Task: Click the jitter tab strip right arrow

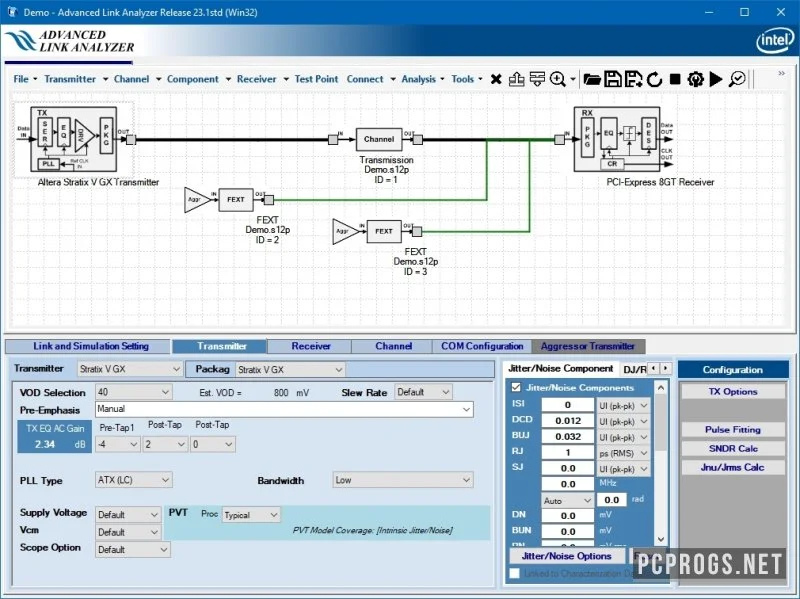Action: coord(666,368)
